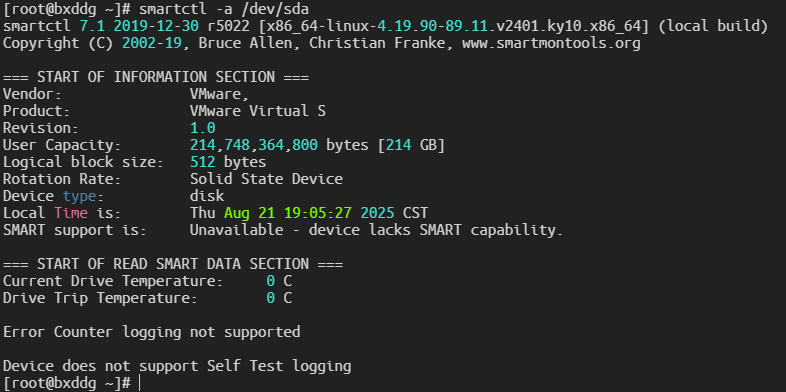786x392 pixels.
Task: Click the Error Counter logging not supported line
Action: tap(151, 332)
